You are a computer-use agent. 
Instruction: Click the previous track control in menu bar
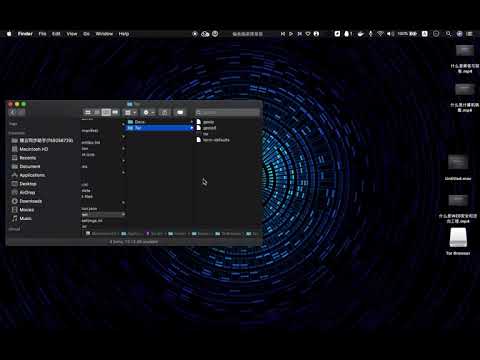pyautogui.click(x=283, y=34)
